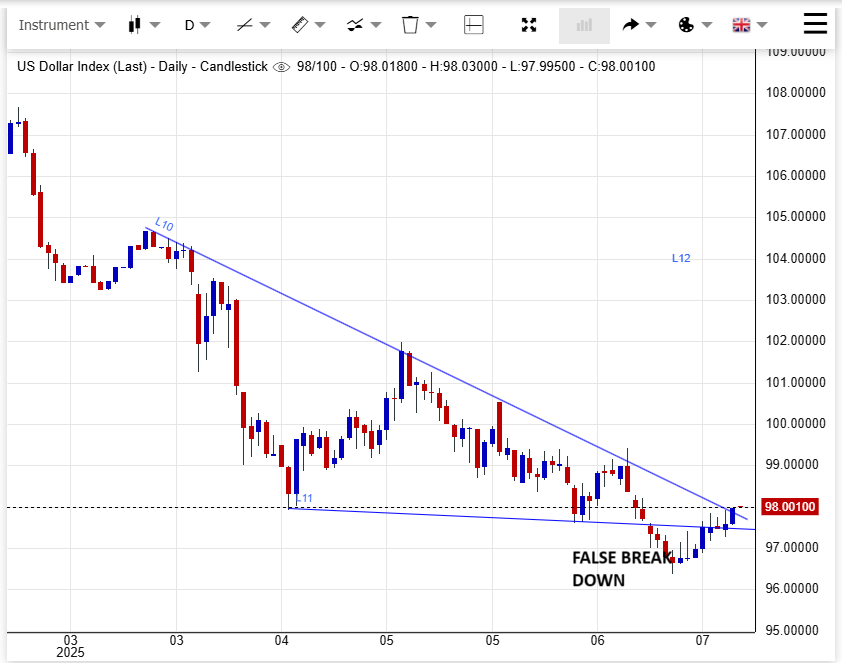The height and width of the screenshot is (663, 842).
Task: Toggle the eye visibility icon for series
Action: [x=281, y=67]
